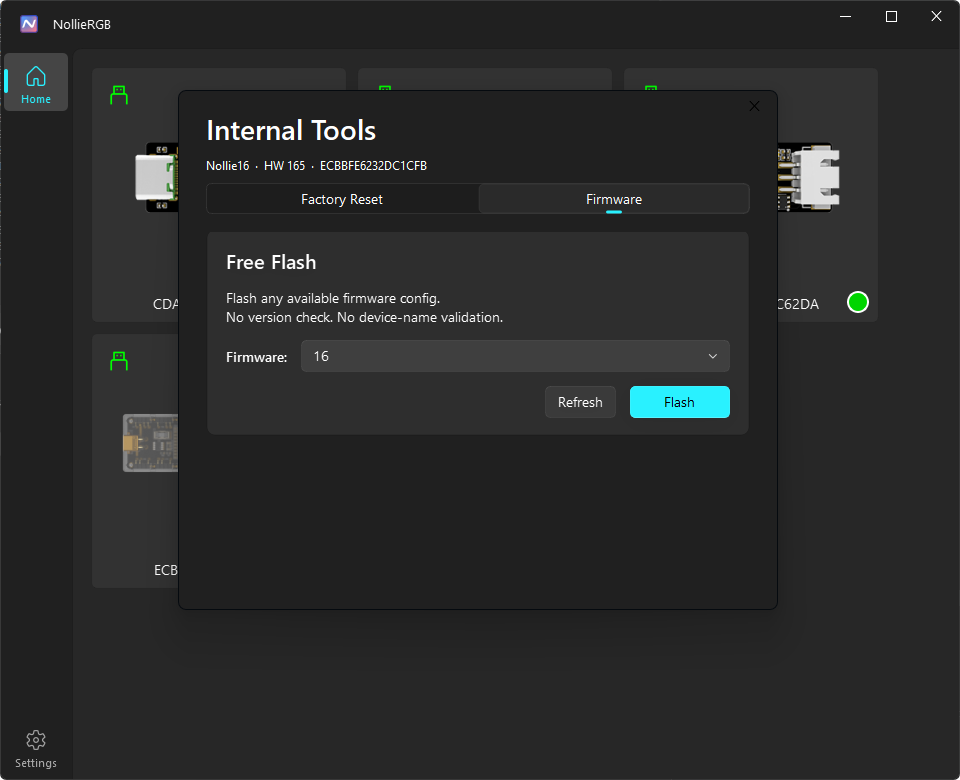Open Settings gear in sidebar
This screenshot has width=960, height=780.
point(36,749)
